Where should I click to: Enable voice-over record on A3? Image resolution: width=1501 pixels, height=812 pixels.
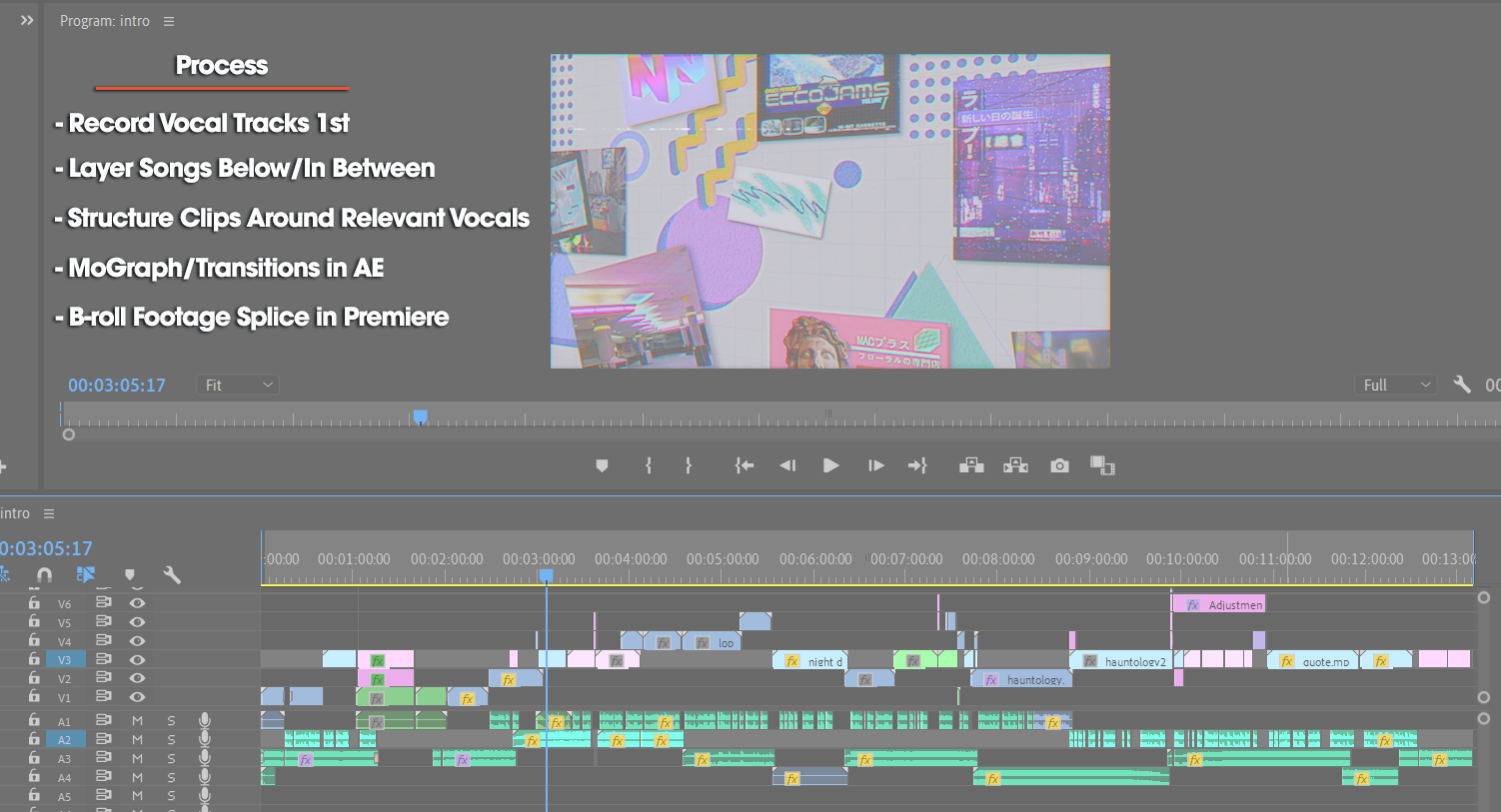click(x=205, y=758)
